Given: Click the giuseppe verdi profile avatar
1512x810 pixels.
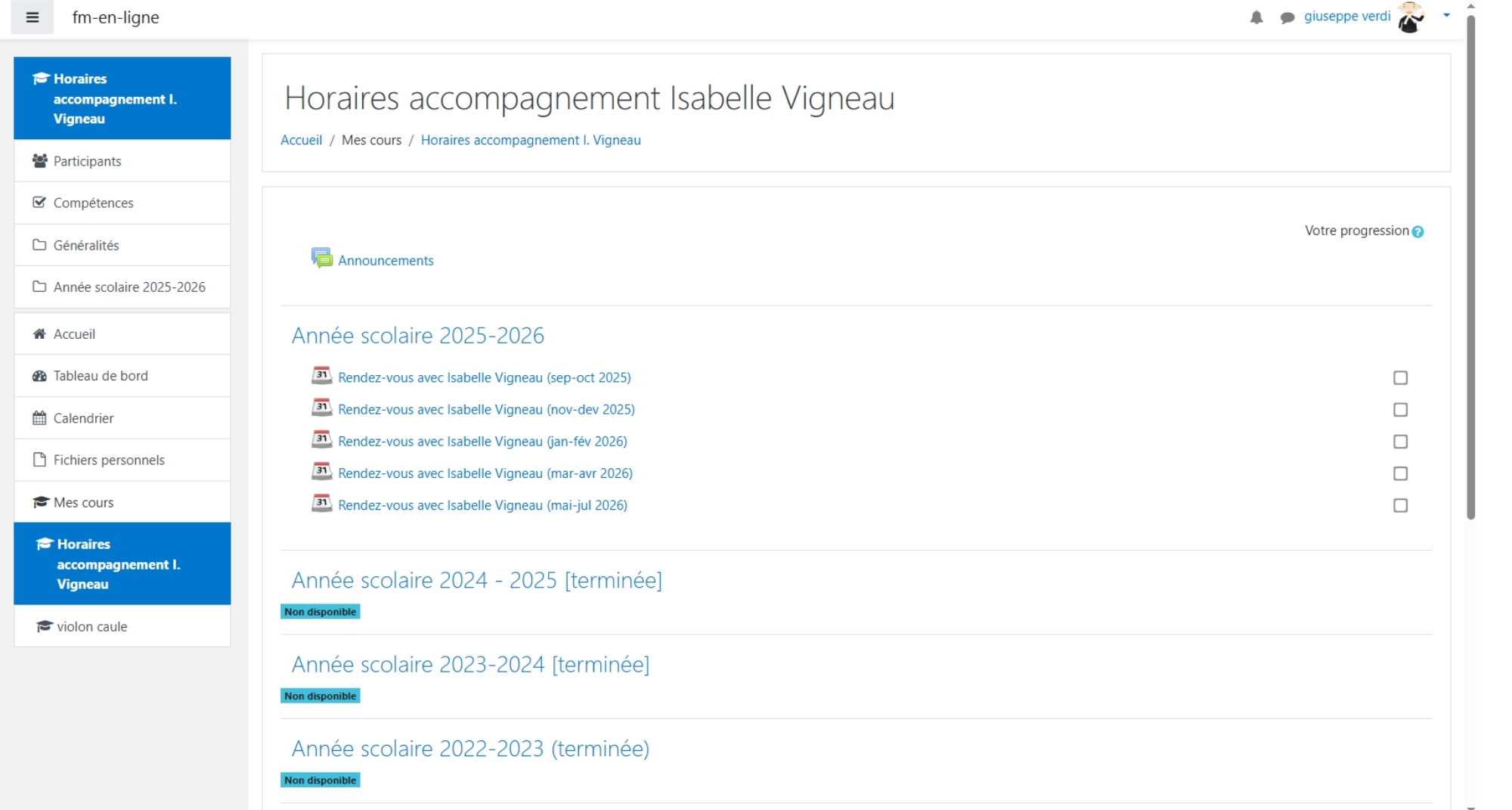Looking at the screenshot, I should [1410, 17].
